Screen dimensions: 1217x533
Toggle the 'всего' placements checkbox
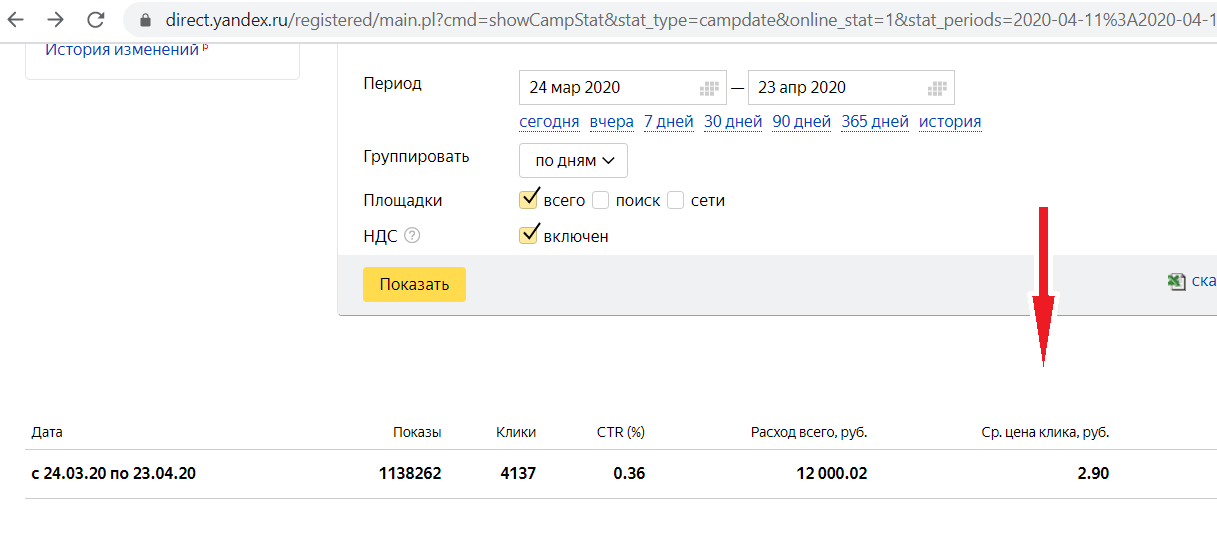point(530,199)
